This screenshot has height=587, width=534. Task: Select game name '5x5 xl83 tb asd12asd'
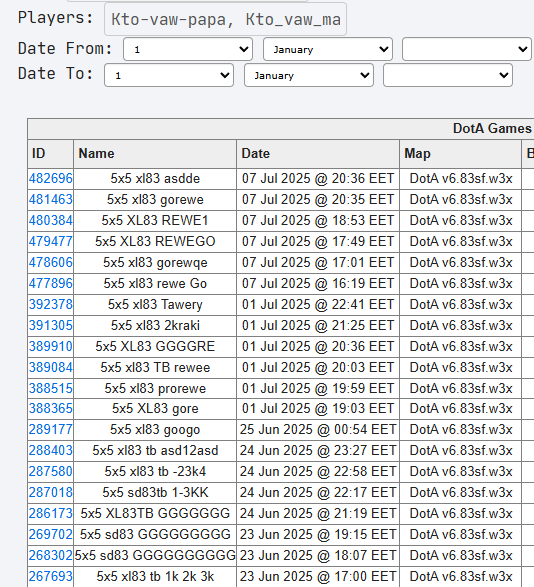[155, 450]
